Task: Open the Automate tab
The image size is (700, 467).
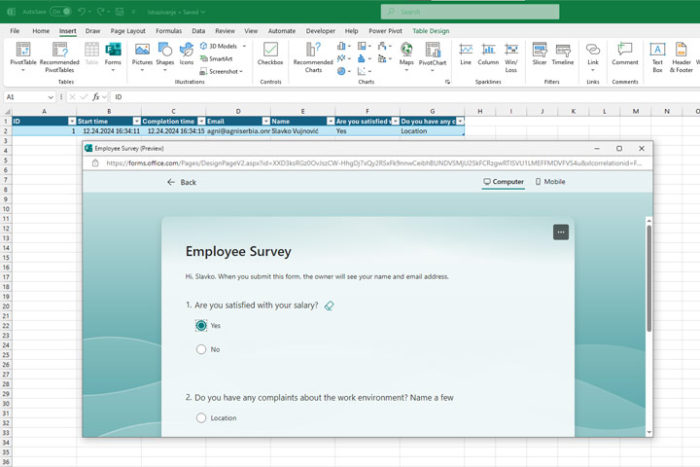Action: click(282, 31)
